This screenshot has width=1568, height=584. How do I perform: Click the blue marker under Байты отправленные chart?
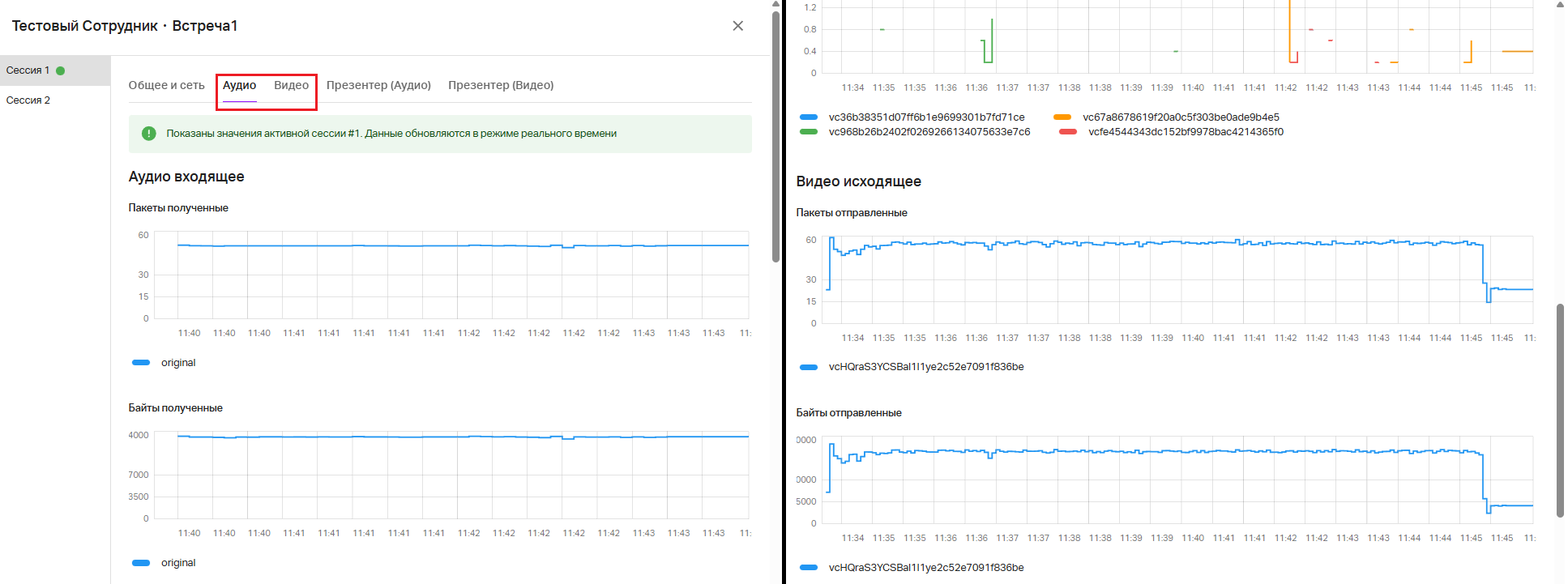coord(808,568)
